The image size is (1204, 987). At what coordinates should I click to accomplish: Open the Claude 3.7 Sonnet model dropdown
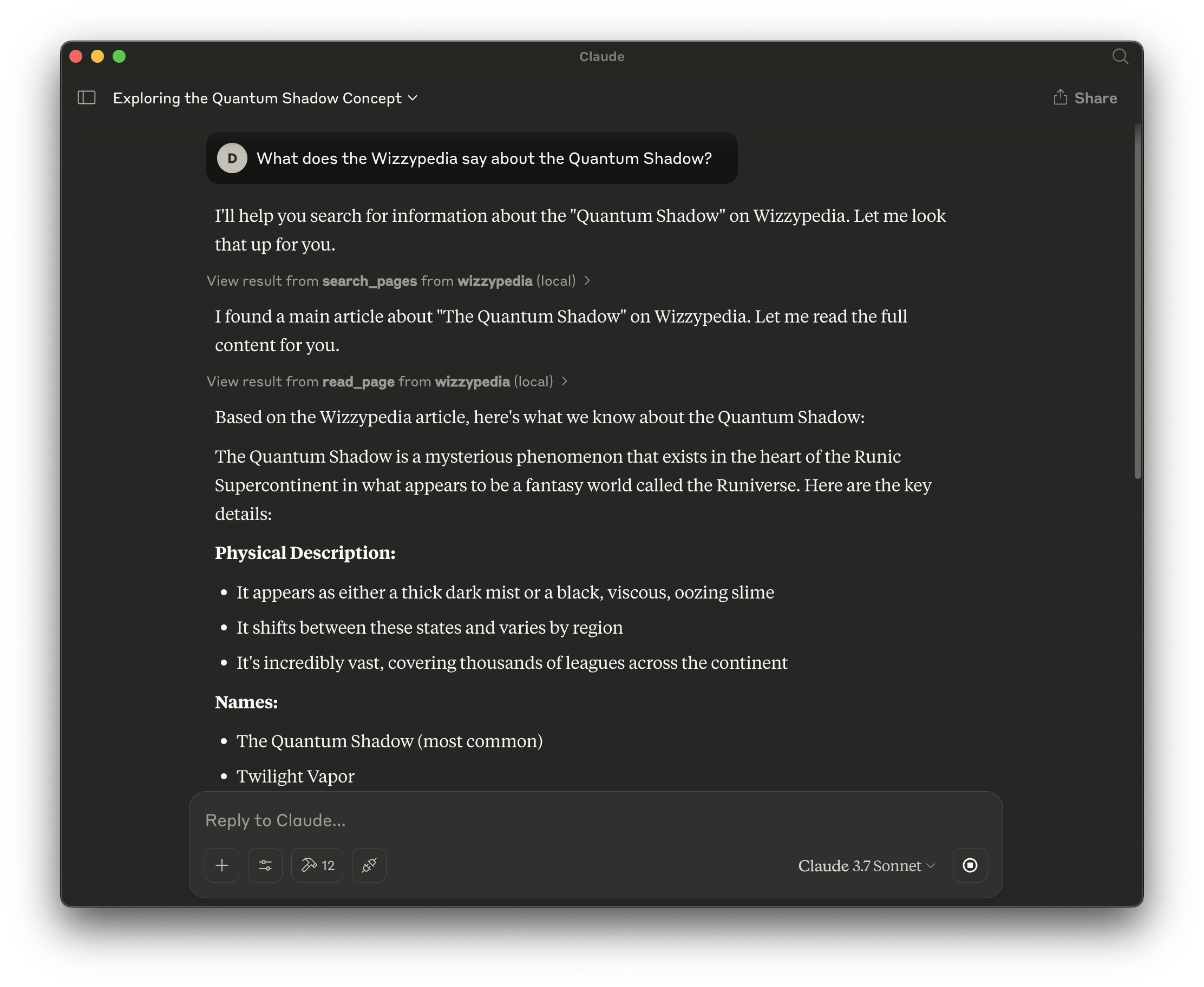[865, 866]
